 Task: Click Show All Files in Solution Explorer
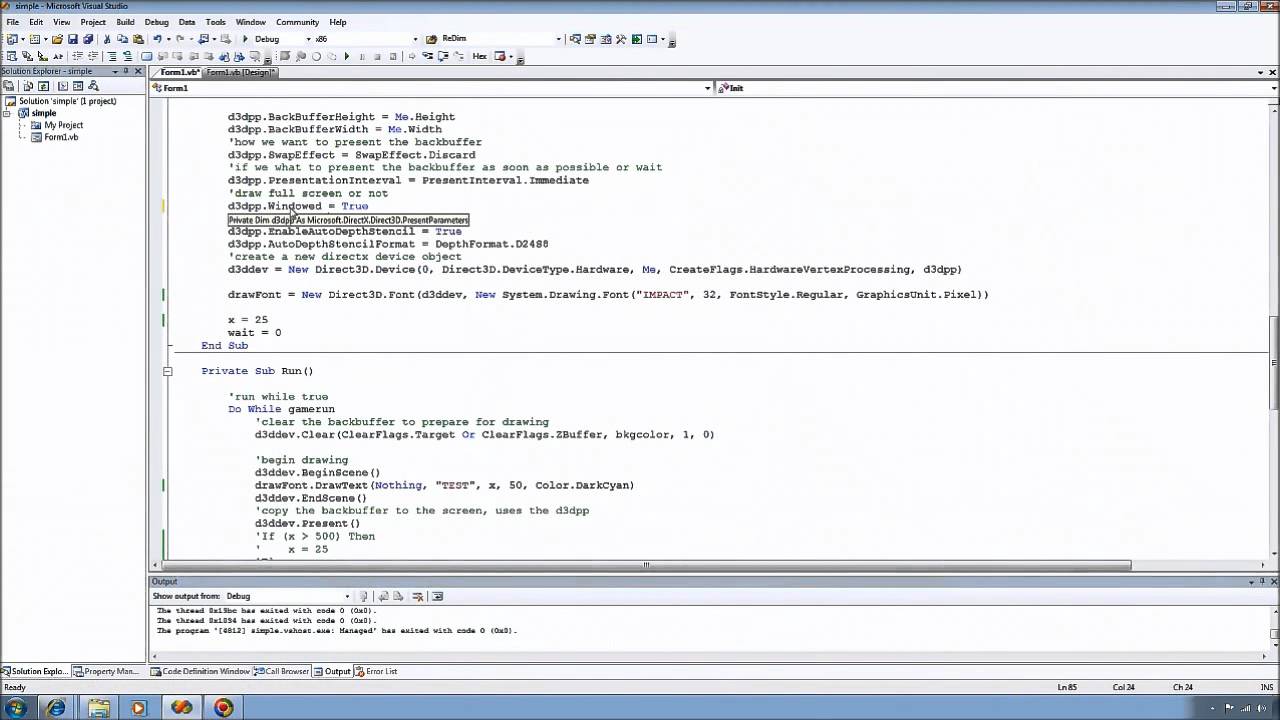coord(28,86)
